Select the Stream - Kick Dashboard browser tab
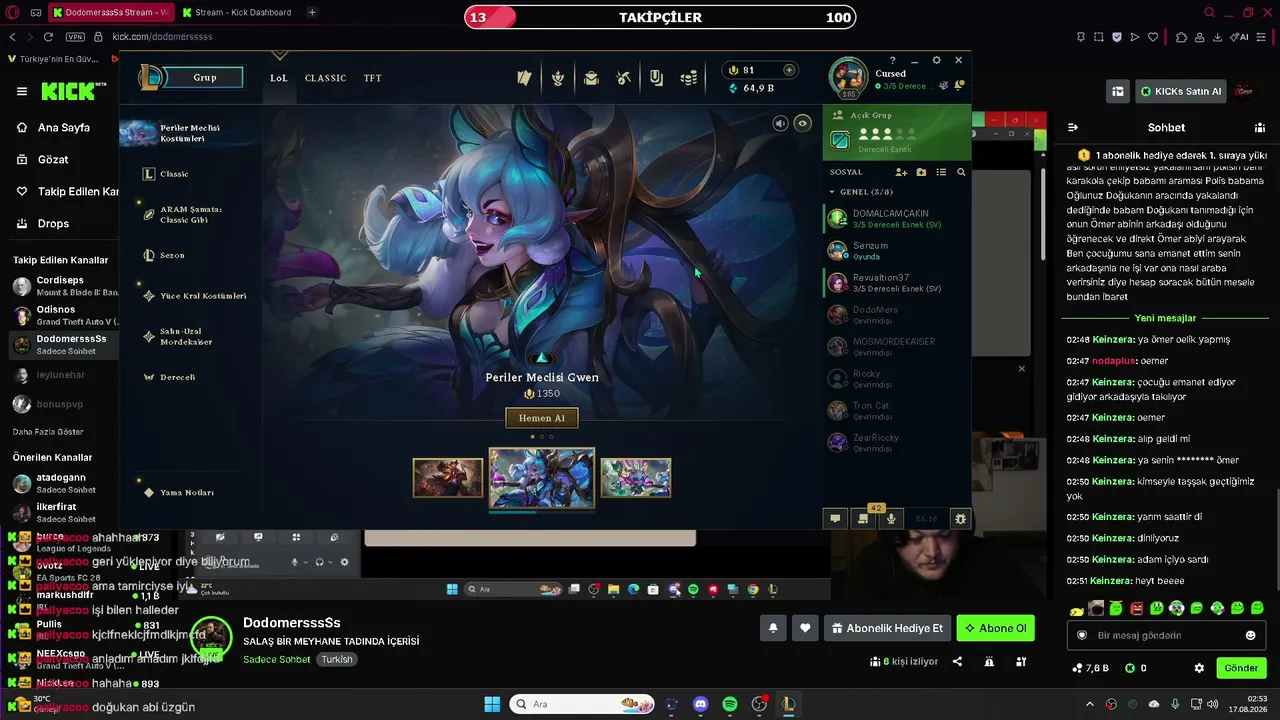The height and width of the screenshot is (720, 1280). click(237, 13)
